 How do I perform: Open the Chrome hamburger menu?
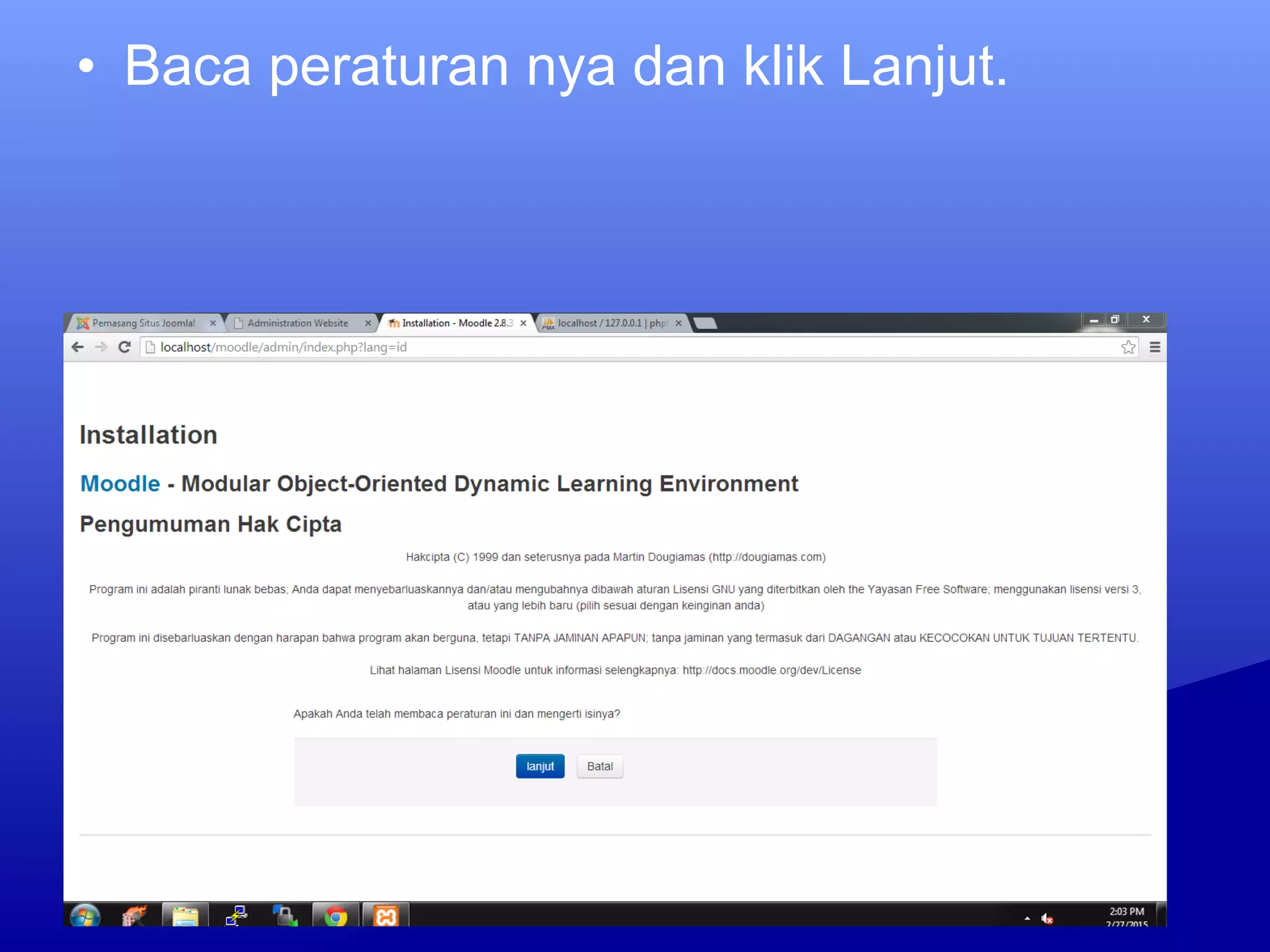pos(1155,347)
